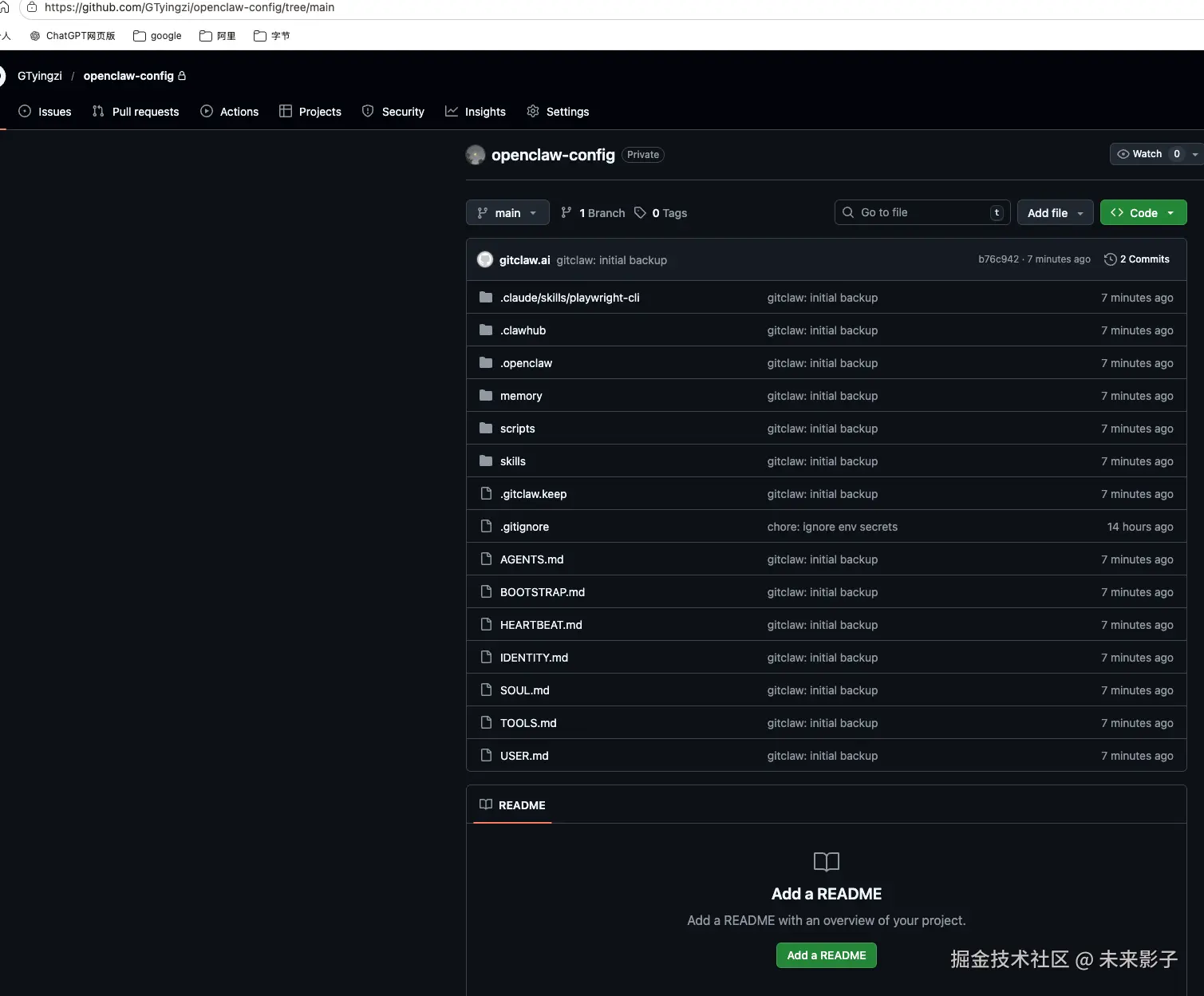The width and height of the screenshot is (1204, 996).
Task: Open the .gitignore file
Action: (524, 527)
